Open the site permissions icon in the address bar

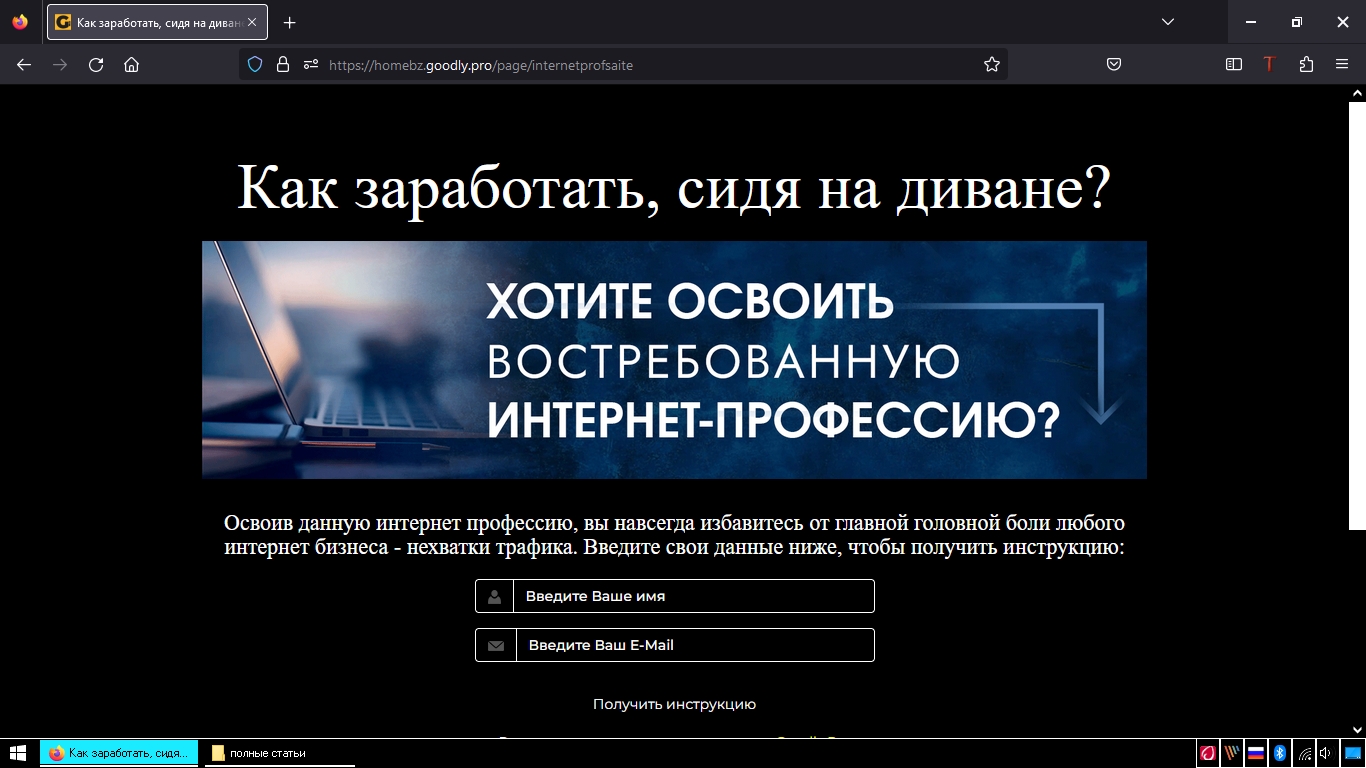coord(311,65)
